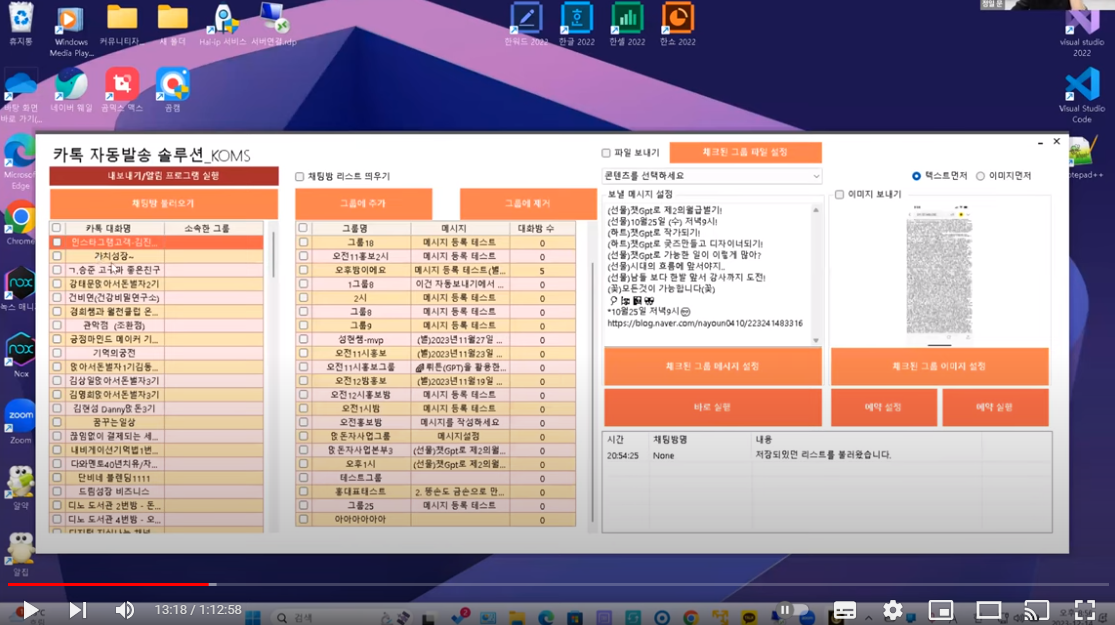Open Visual Studio Code desktop icon
This screenshot has width=1115, height=625.
click(1082, 97)
